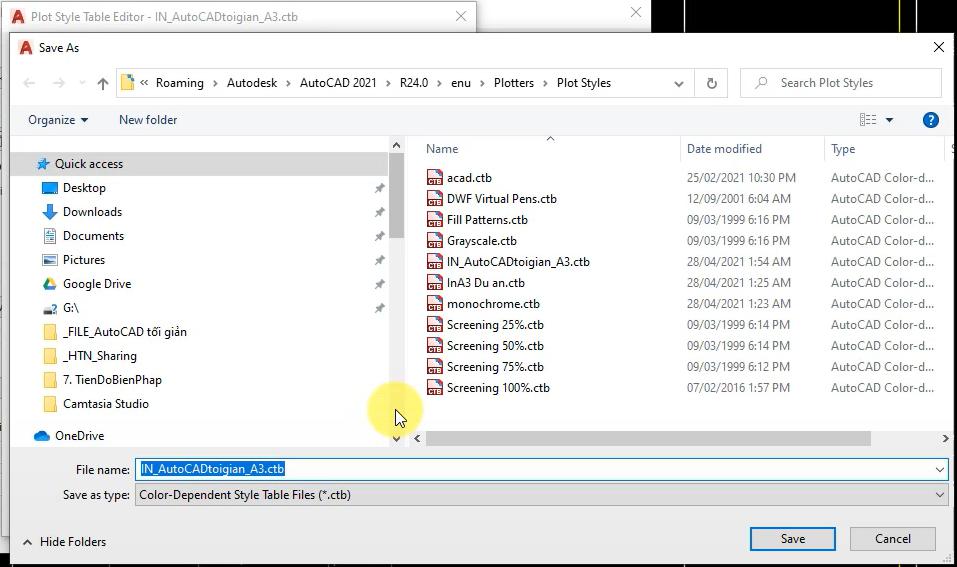Select the monochrome.ctb file icon
Viewport: 957px width, 567px height.
pyautogui.click(x=435, y=304)
